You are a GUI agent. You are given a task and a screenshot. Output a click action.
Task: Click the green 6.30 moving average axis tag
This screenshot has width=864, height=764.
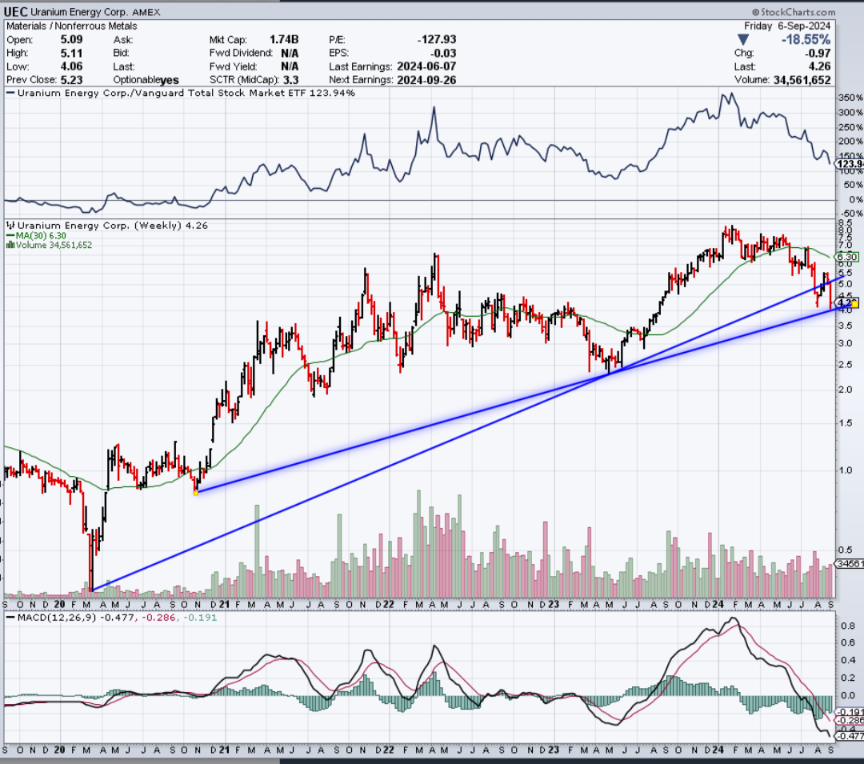[847, 257]
